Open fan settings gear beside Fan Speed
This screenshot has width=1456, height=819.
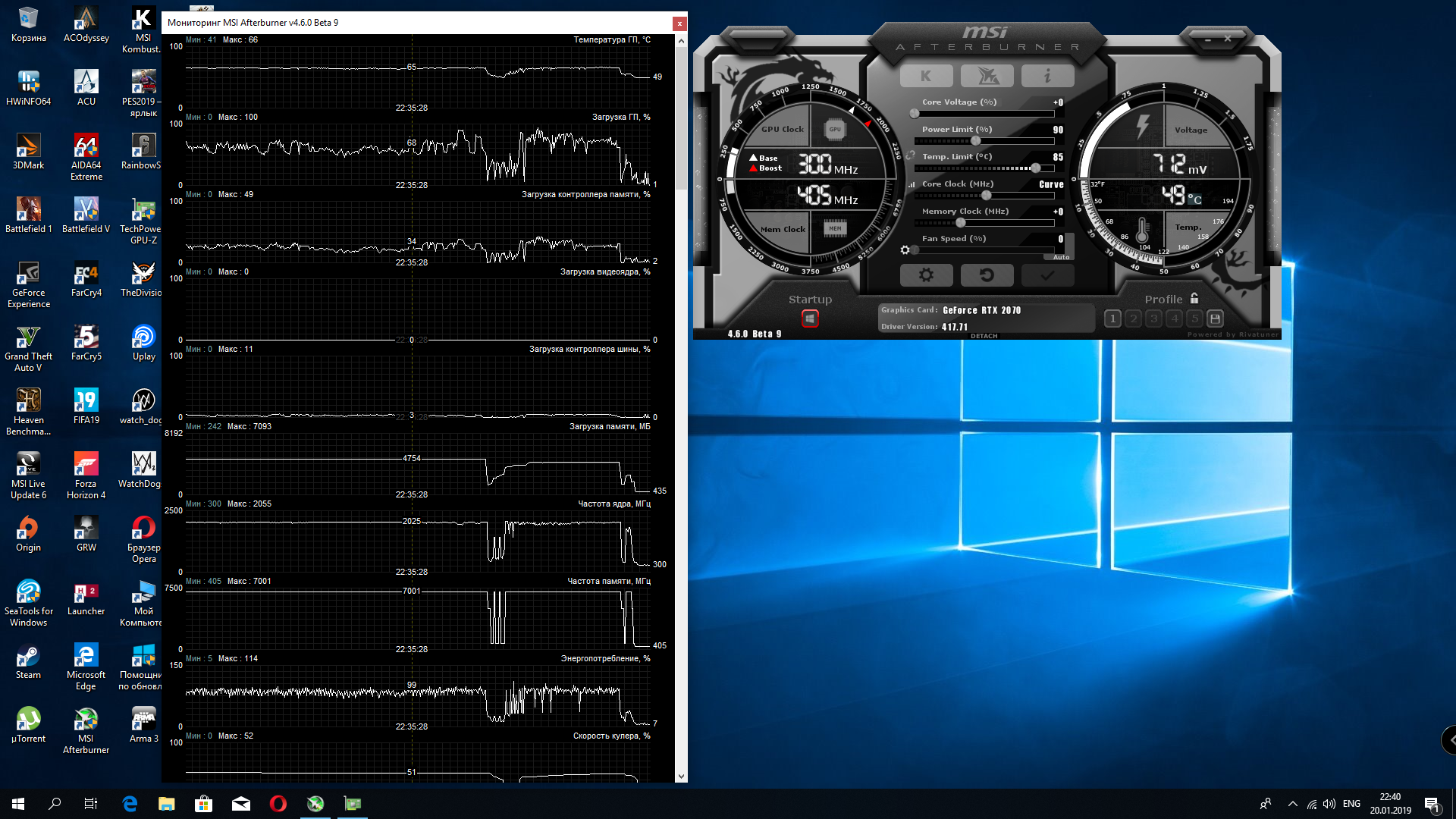(x=905, y=250)
